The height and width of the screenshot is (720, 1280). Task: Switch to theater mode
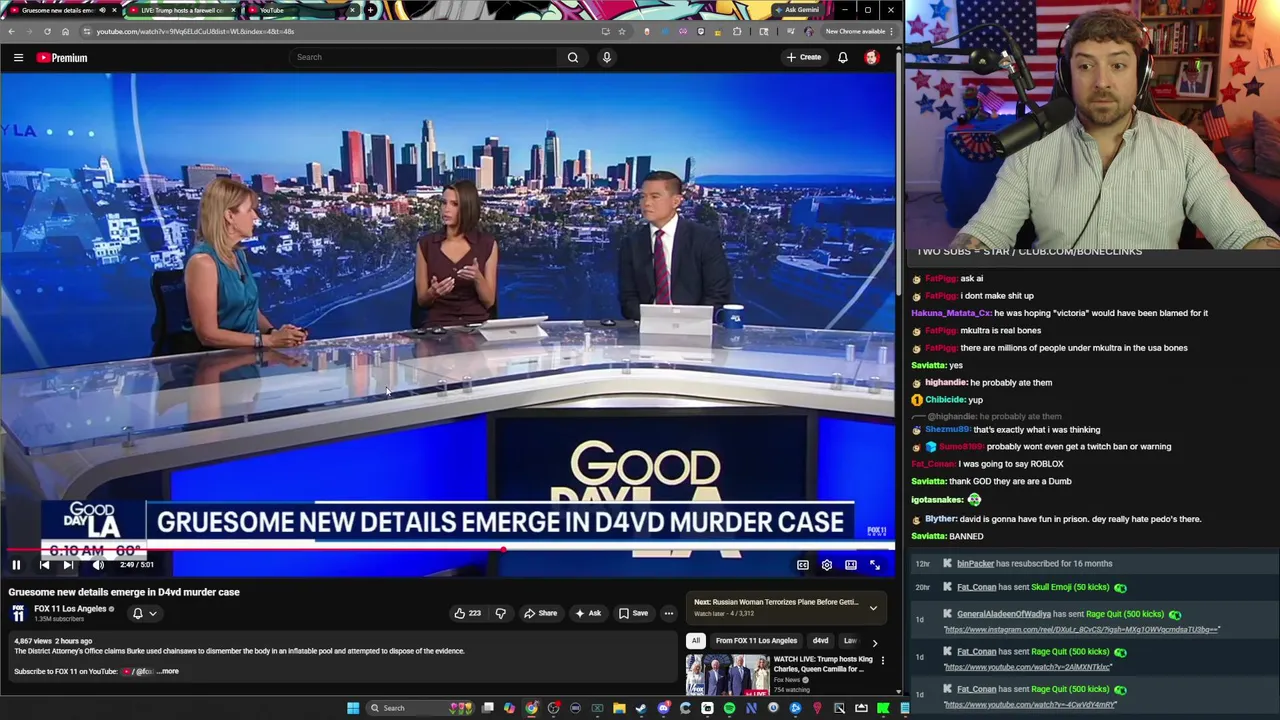[851, 565]
